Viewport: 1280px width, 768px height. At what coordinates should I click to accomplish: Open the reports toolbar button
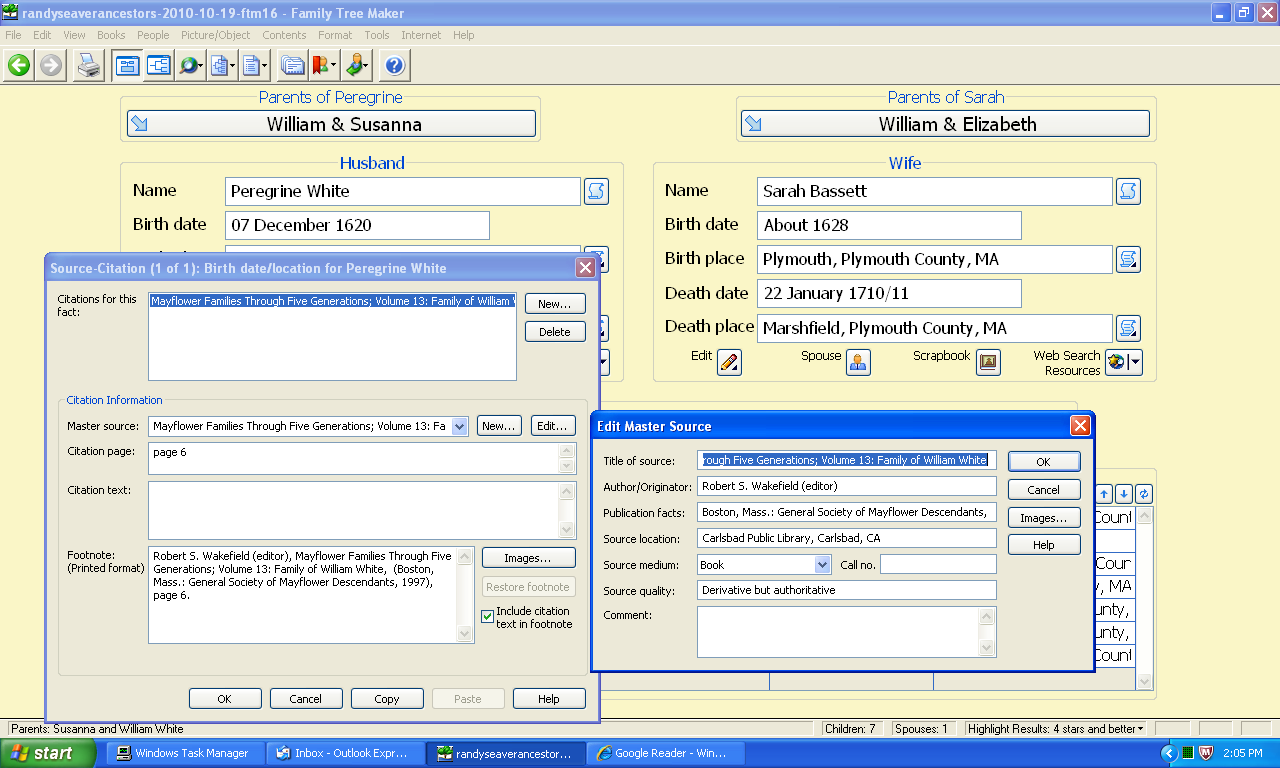(x=254, y=66)
